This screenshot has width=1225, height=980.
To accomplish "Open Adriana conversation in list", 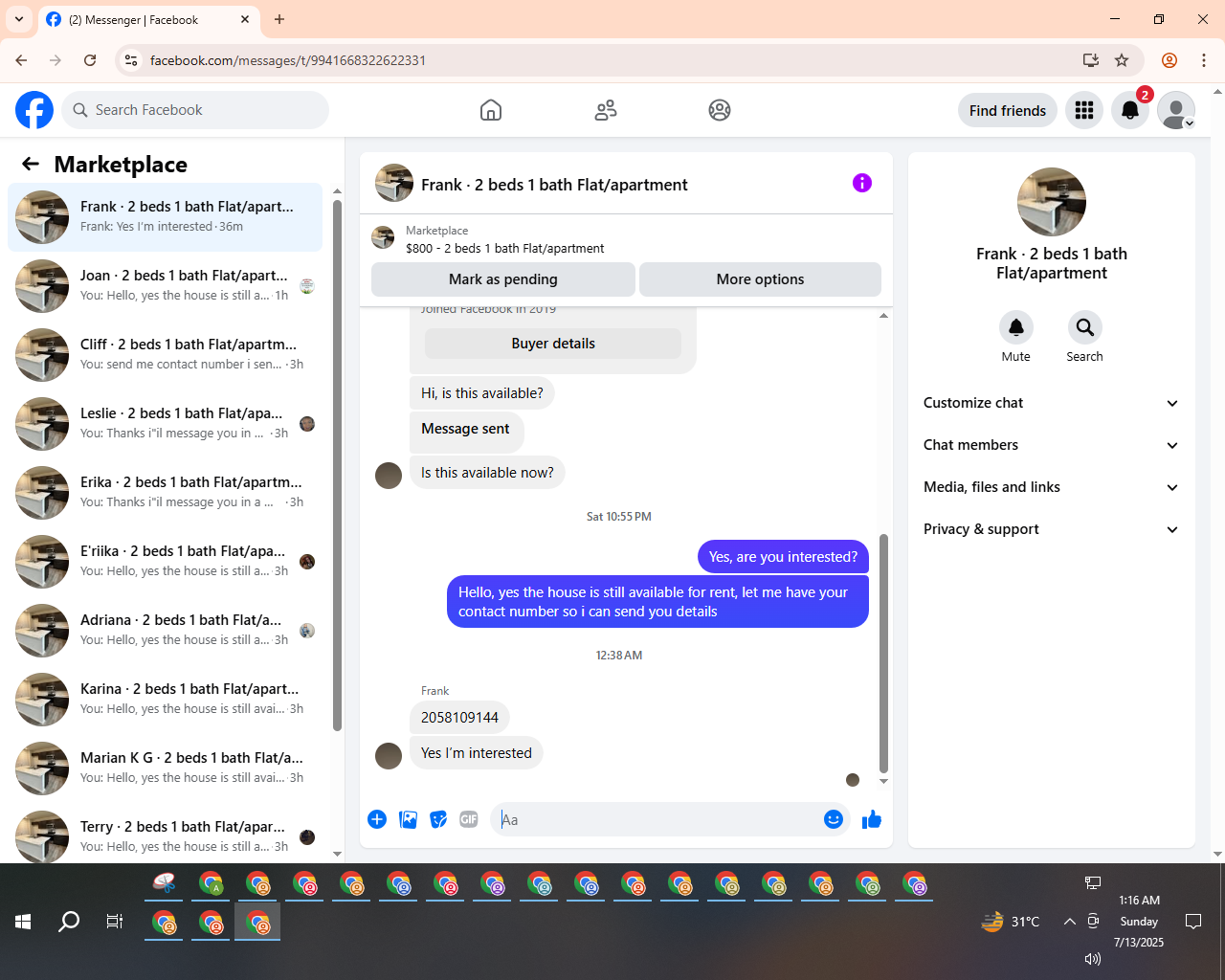I will (x=166, y=631).
